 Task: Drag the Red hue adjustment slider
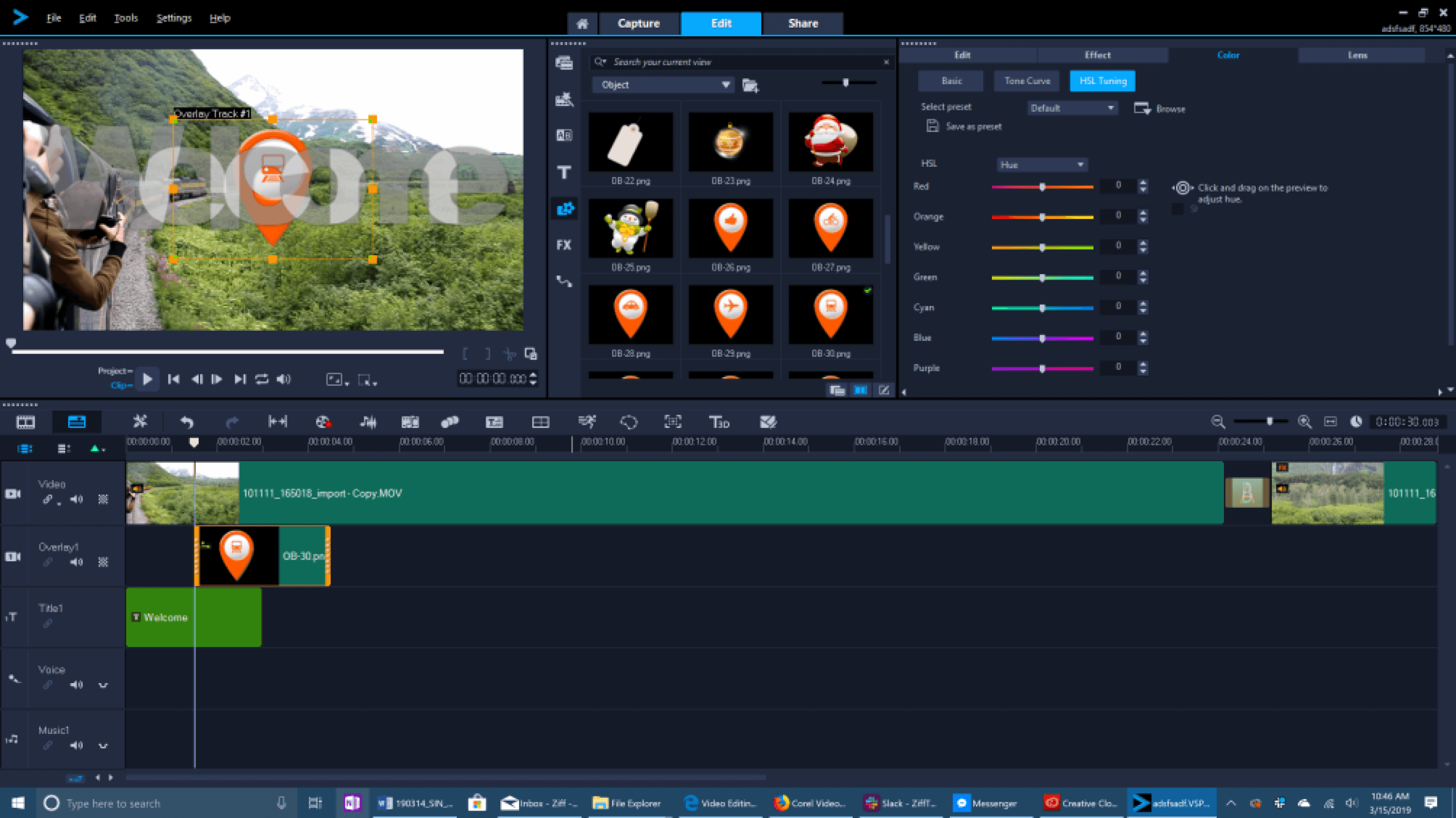coord(1042,186)
